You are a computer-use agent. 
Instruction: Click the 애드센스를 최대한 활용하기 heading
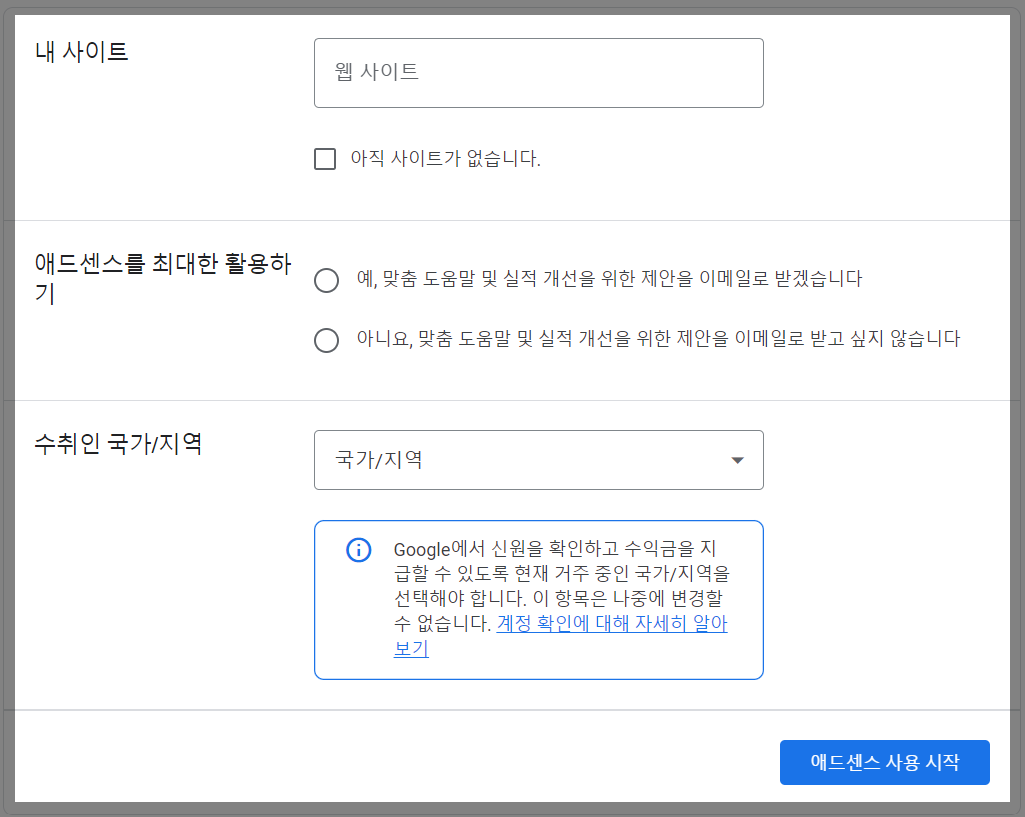pos(163,278)
